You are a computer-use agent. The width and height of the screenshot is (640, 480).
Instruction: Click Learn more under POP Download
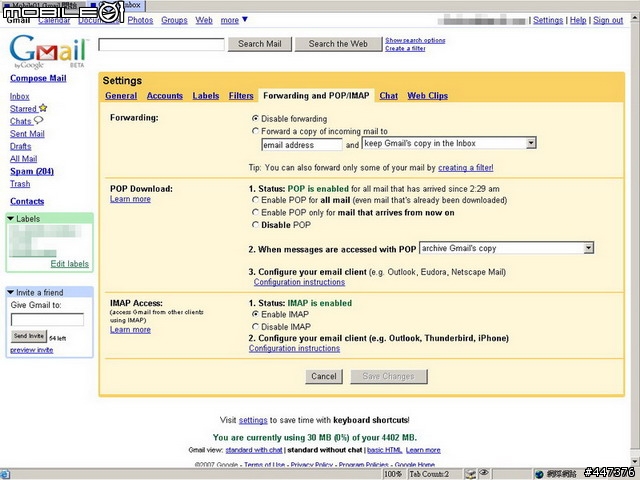click(x=130, y=199)
